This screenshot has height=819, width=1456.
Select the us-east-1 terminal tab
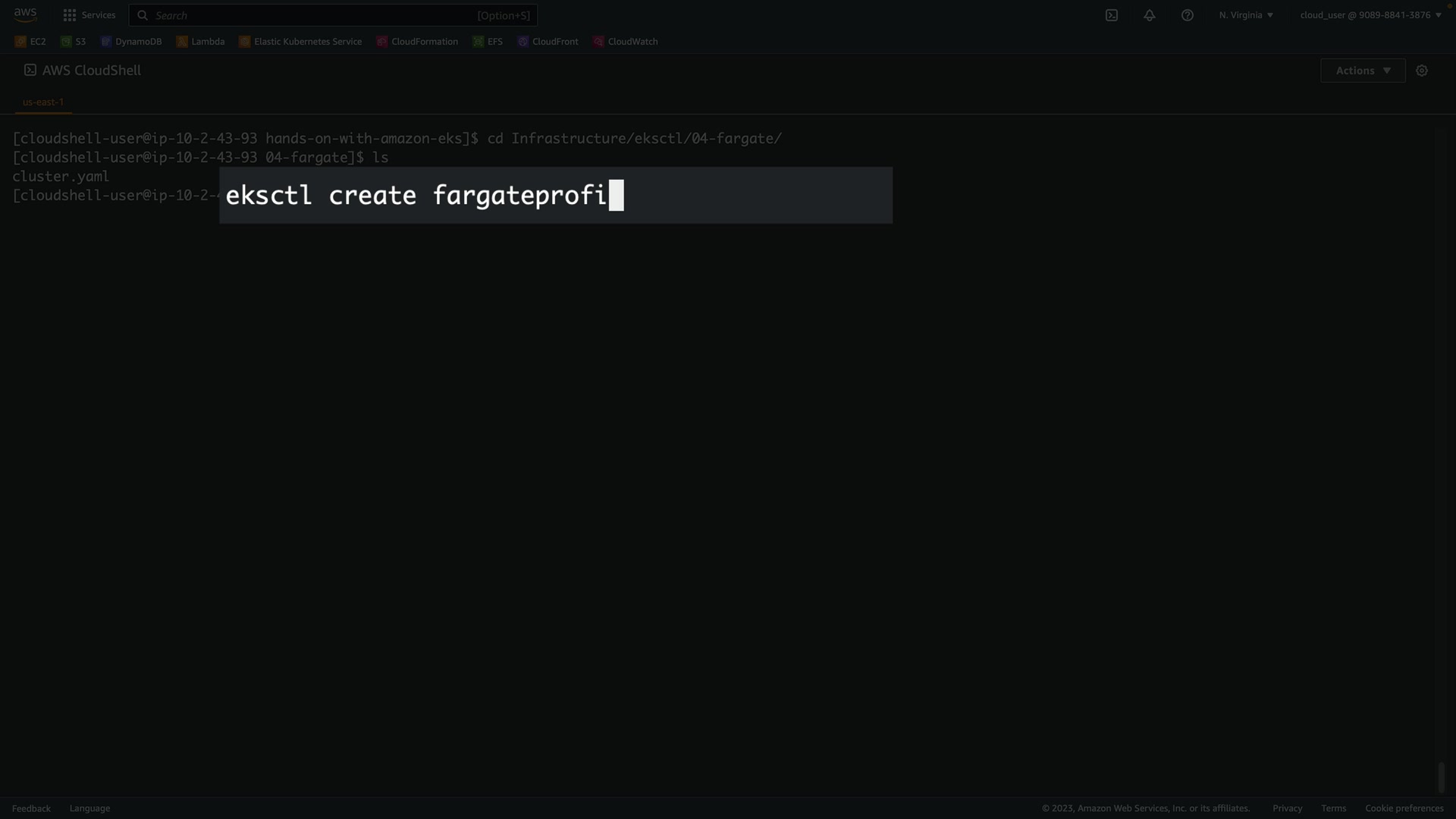(x=43, y=102)
